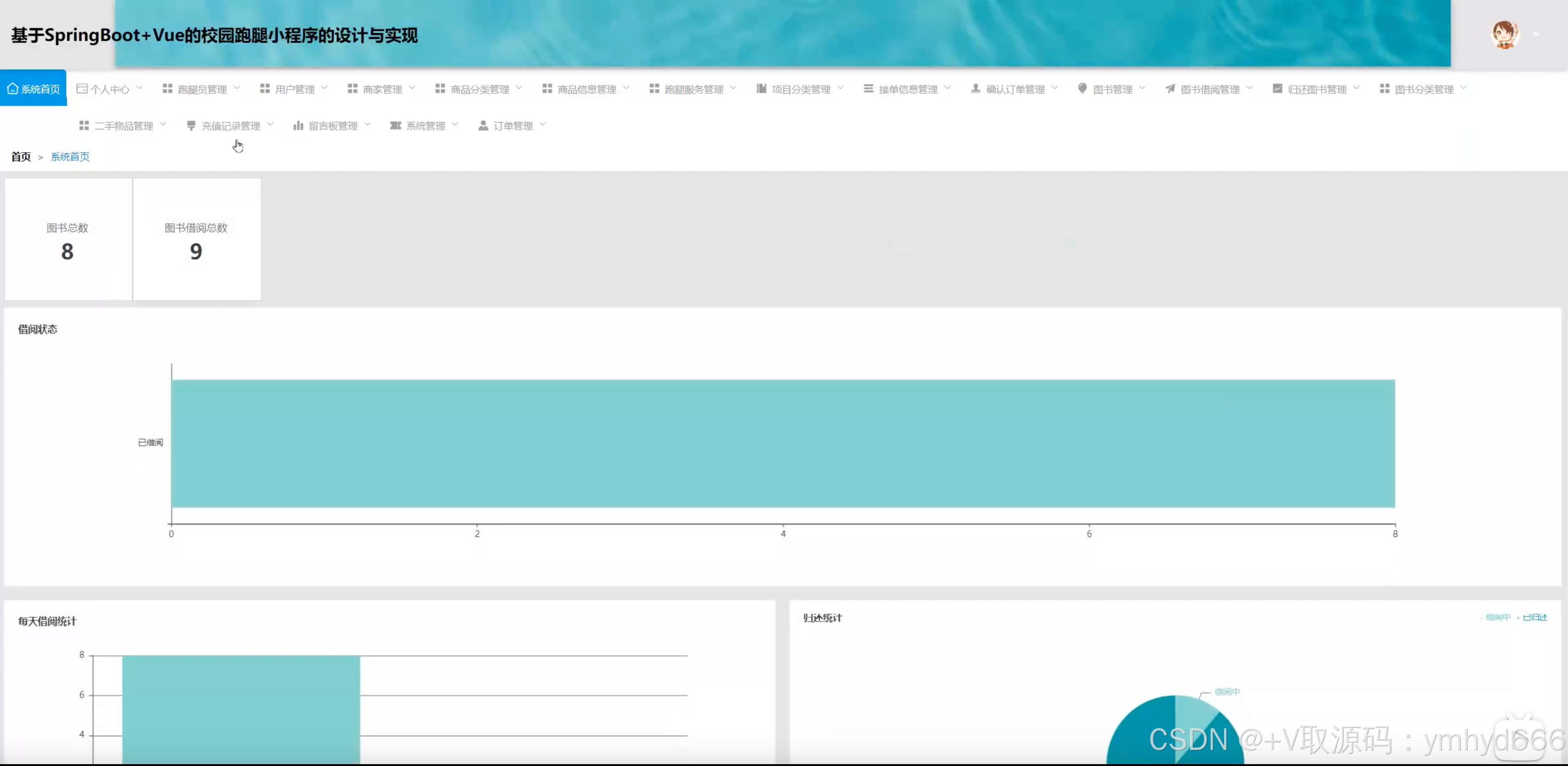Screen dimensions: 1568x766
Task: Click the 充值记录管理 cup icon
Action: 191,125
